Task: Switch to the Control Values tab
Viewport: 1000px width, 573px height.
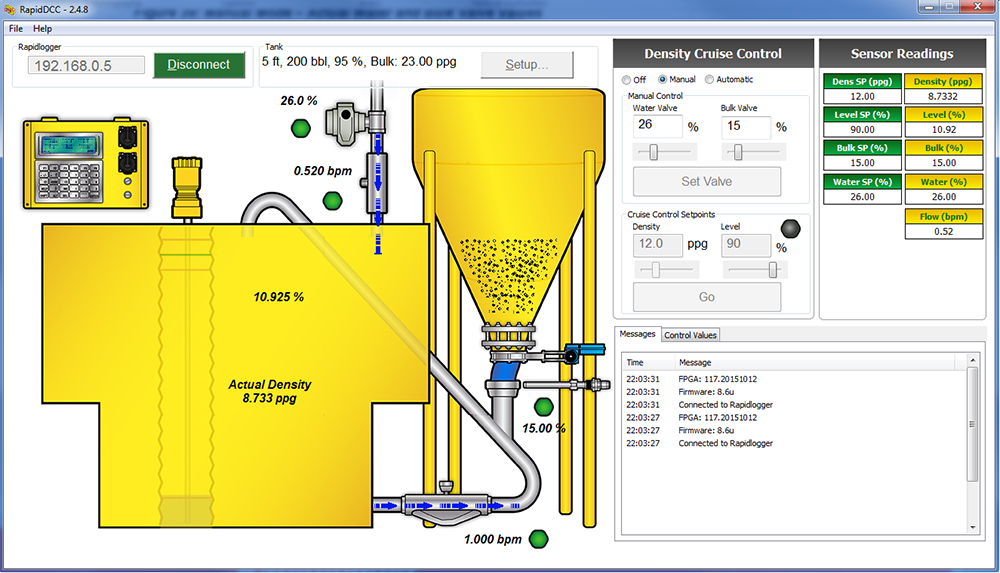Action: pyautogui.click(x=690, y=335)
